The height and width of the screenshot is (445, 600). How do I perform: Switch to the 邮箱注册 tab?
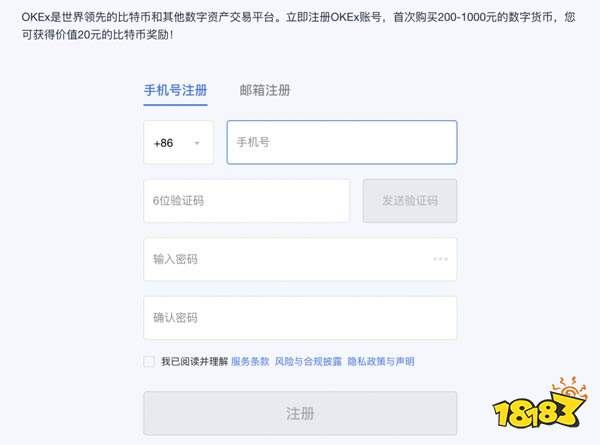(x=265, y=90)
